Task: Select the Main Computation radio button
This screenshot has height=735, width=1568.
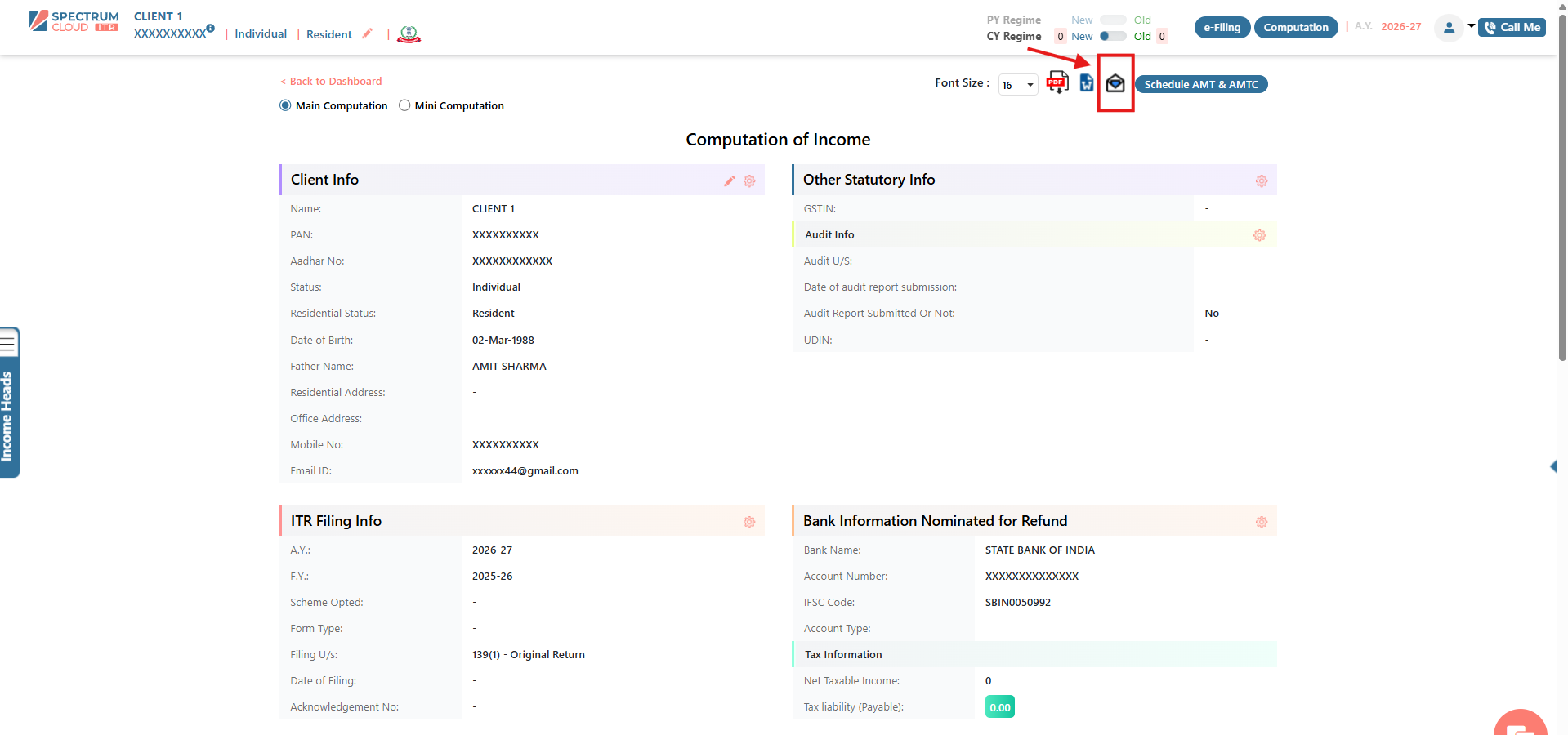Action: [285, 105]
